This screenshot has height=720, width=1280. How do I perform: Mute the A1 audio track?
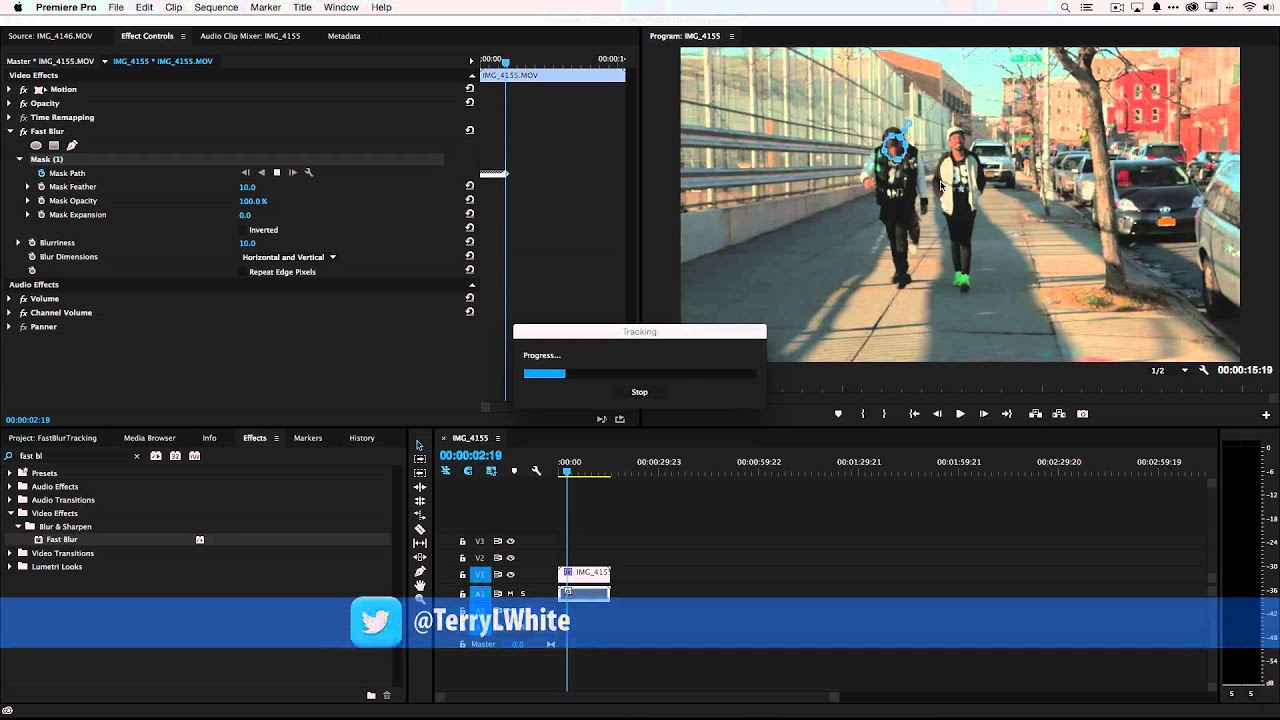coord(510,593)
